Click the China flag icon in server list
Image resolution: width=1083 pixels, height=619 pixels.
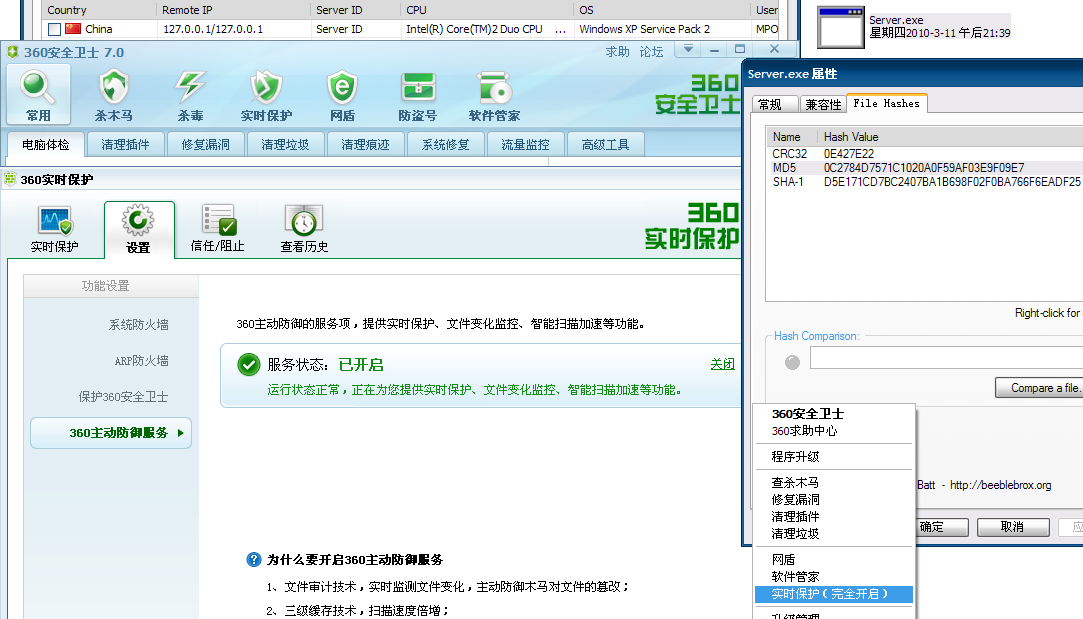coord(73,29)
